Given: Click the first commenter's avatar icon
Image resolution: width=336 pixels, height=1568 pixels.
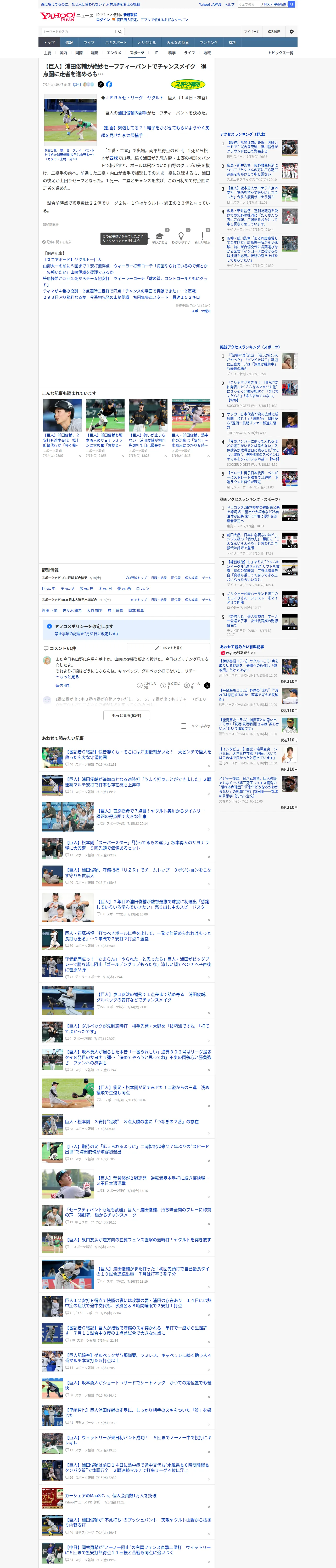Looking at the screenshot, I should point(47,660).
